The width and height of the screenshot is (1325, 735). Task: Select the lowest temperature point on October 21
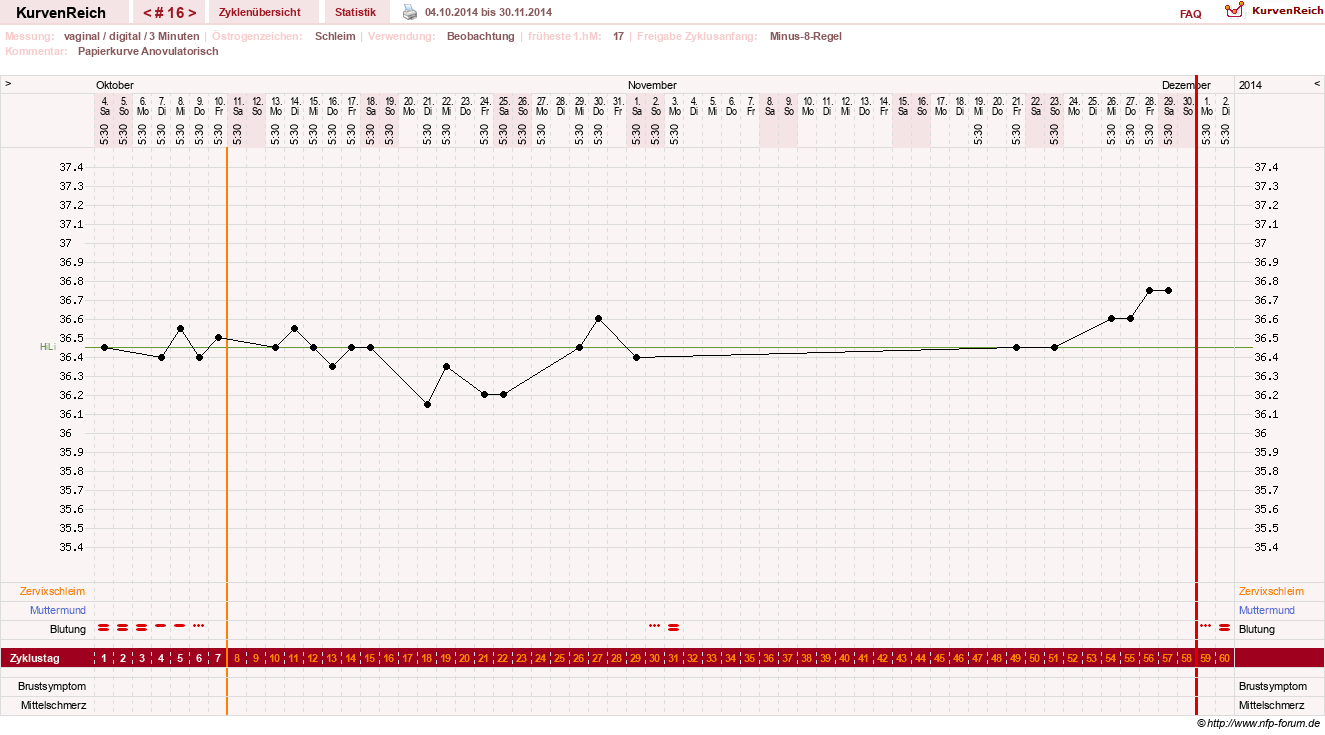427,404
